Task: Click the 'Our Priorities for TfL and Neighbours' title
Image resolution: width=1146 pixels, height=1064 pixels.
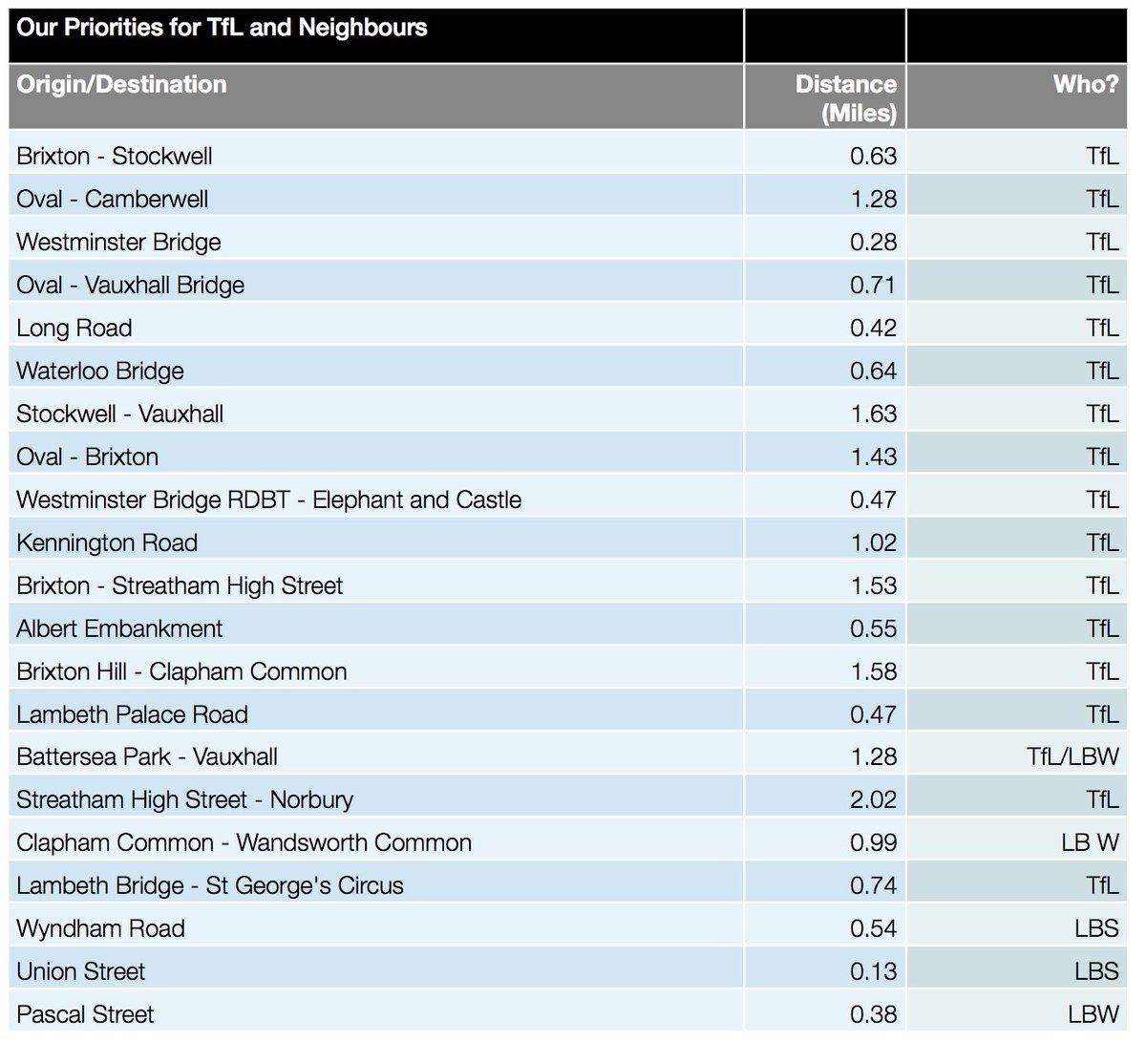Action: pyautogui.click(x=222, y=28)
